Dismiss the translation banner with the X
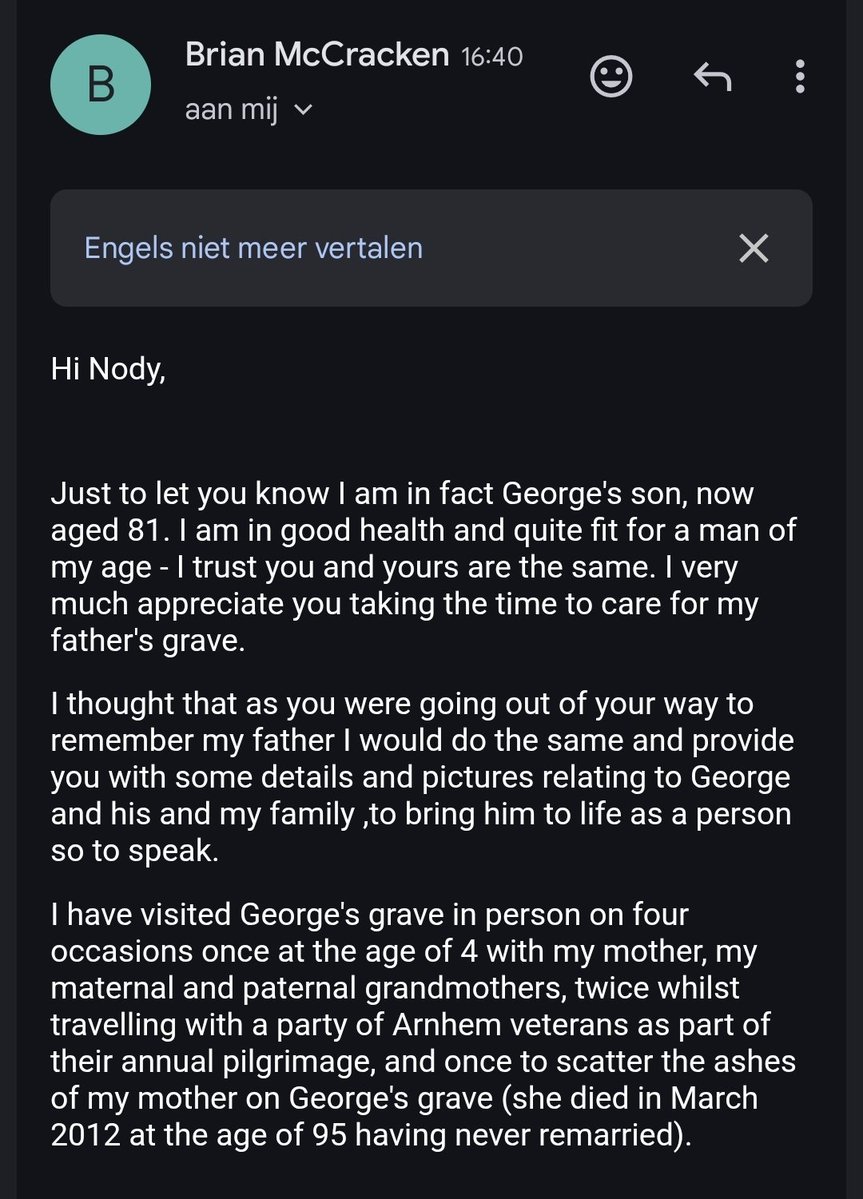Image resolution: width=863 pixels, height=1199 pixels. point(754,249)
